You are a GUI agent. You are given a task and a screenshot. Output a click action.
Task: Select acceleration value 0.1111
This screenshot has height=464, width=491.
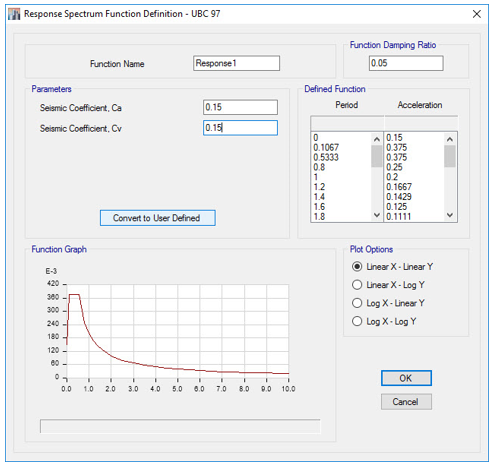[x=399, y=217]
